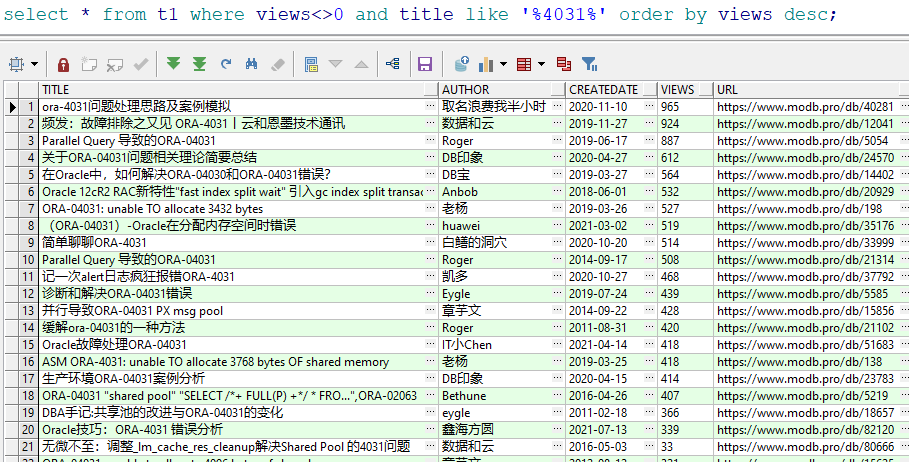This screenshot has width=909, height=462.
Task: Select row number 21 indicator
Action: 28,446
